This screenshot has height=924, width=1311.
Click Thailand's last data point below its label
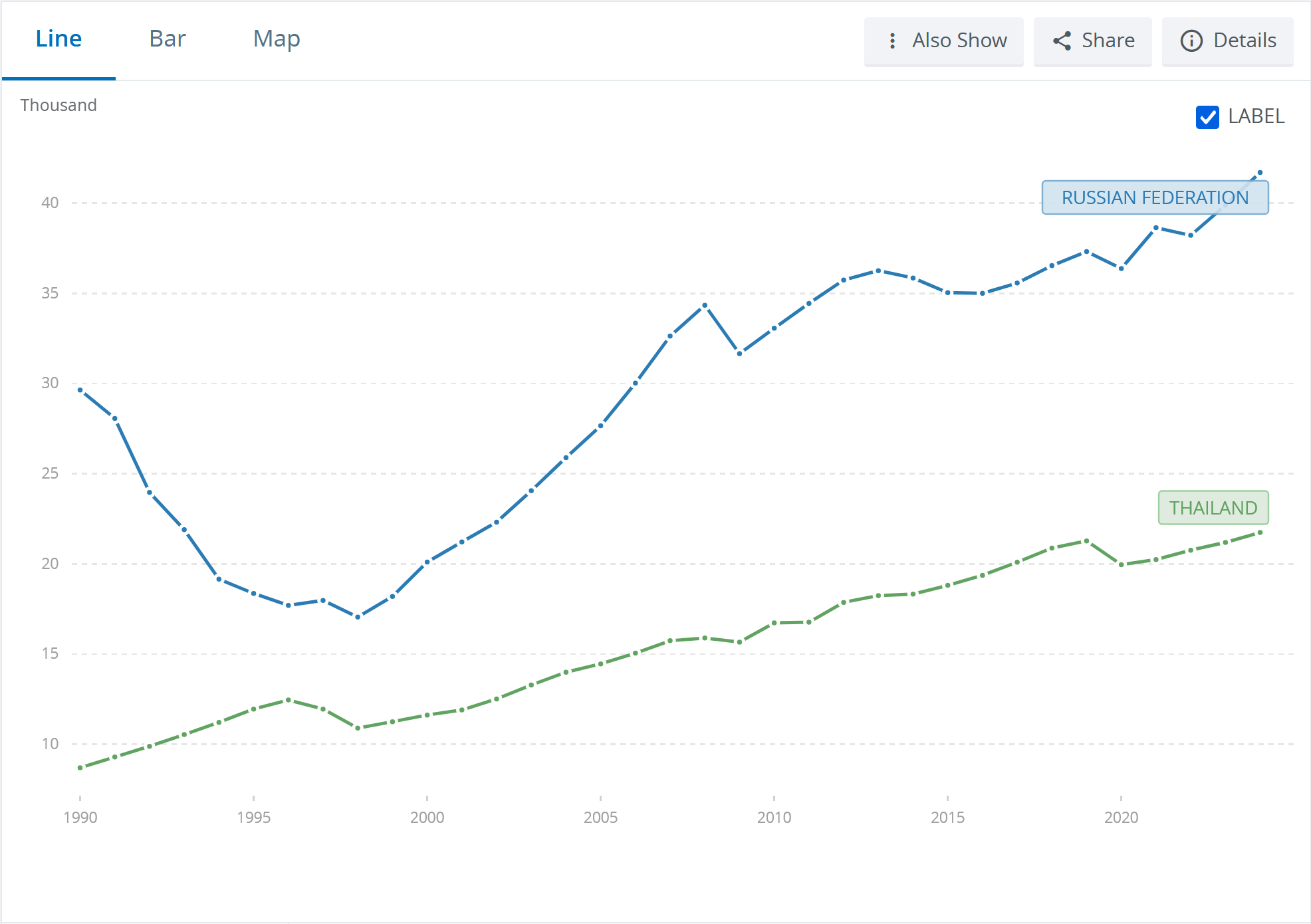tap(1260, 532)
